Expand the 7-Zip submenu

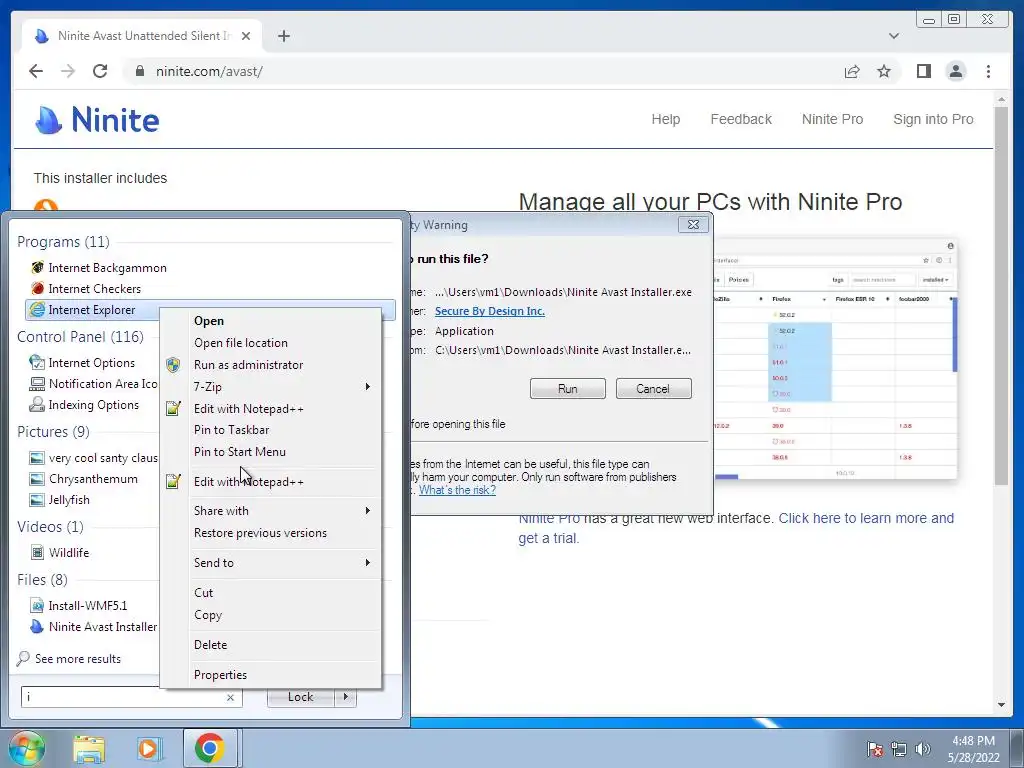[270, 387]
